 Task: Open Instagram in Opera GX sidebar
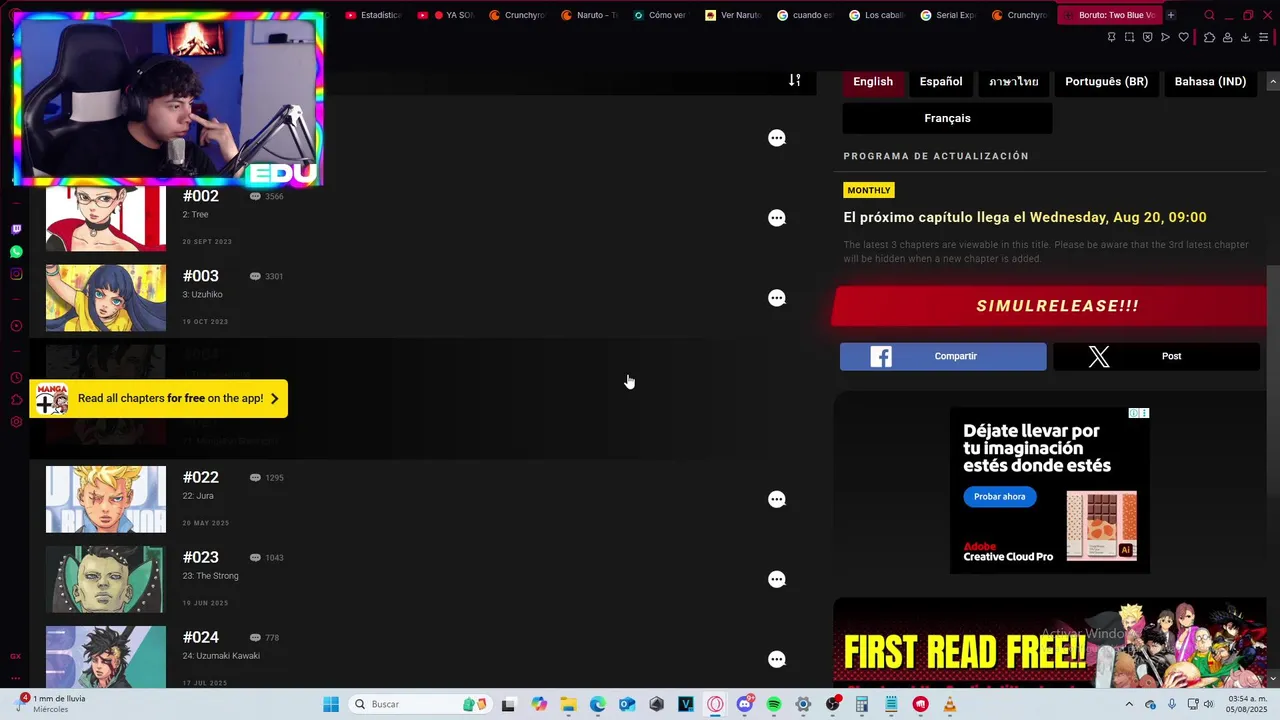pos(16,274)
